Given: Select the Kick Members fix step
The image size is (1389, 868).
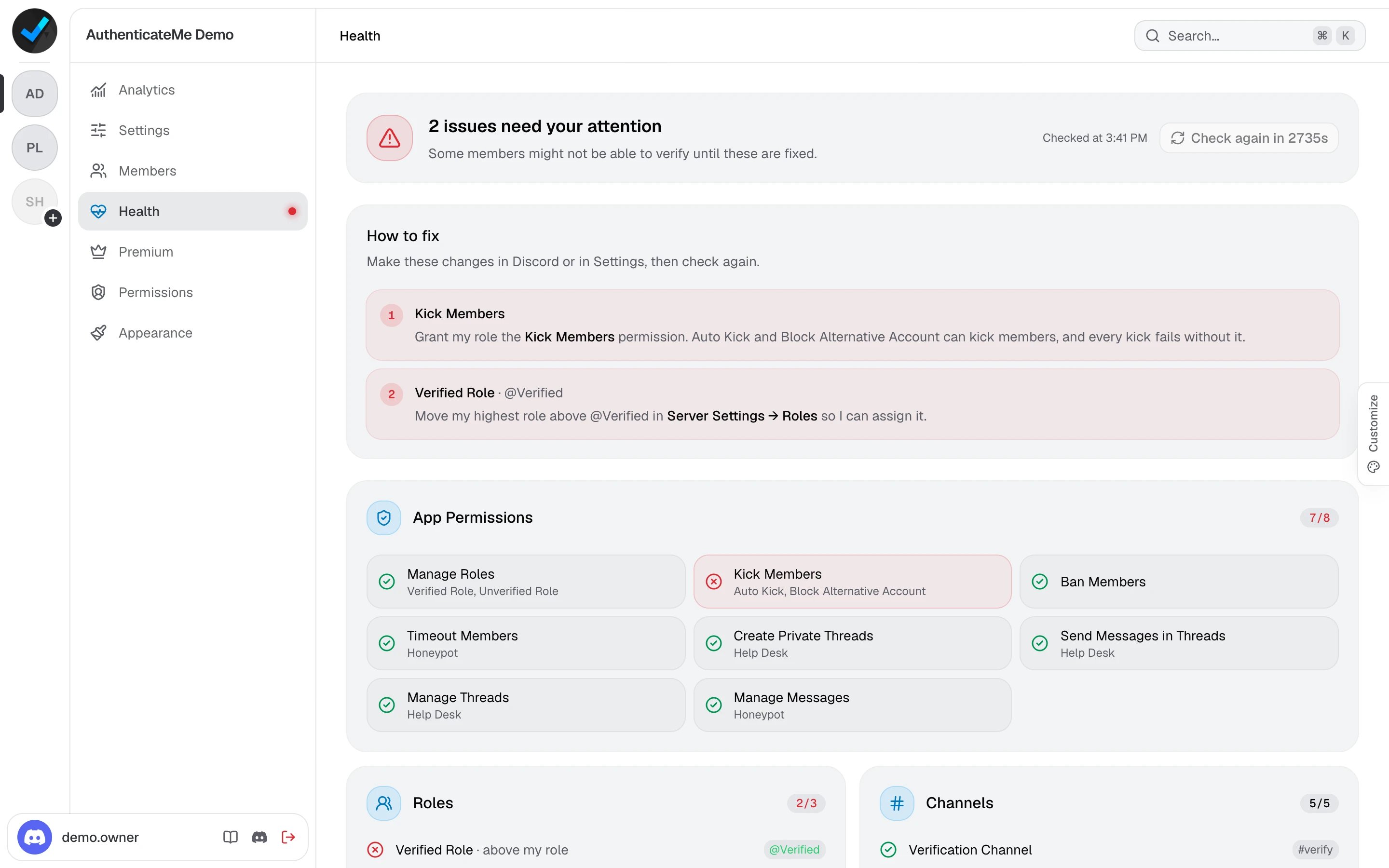Looking at the screenshot, I should pyautogui.click(x=852, y=325).
